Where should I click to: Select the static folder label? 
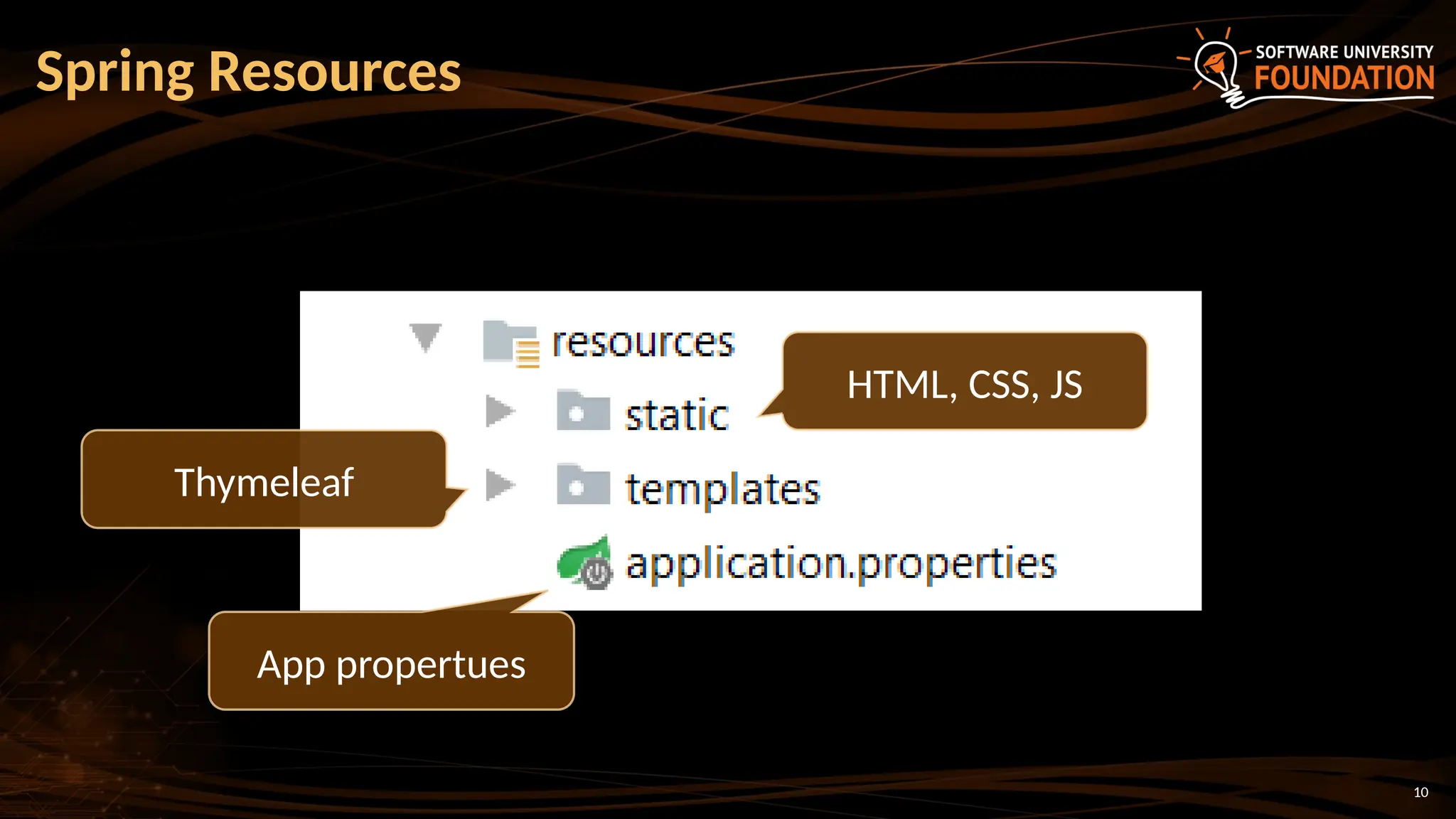677,415
